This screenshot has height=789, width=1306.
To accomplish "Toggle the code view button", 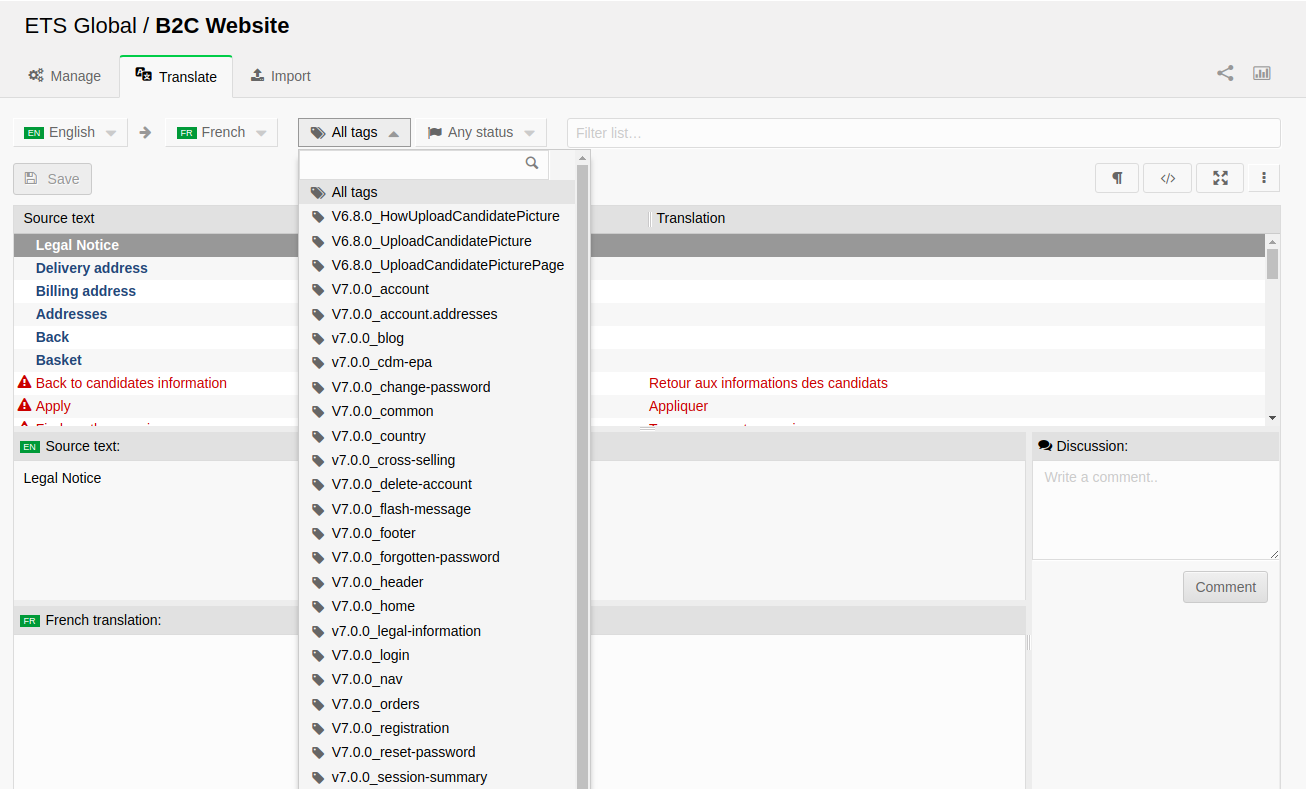I will [x=1167, y=178].
